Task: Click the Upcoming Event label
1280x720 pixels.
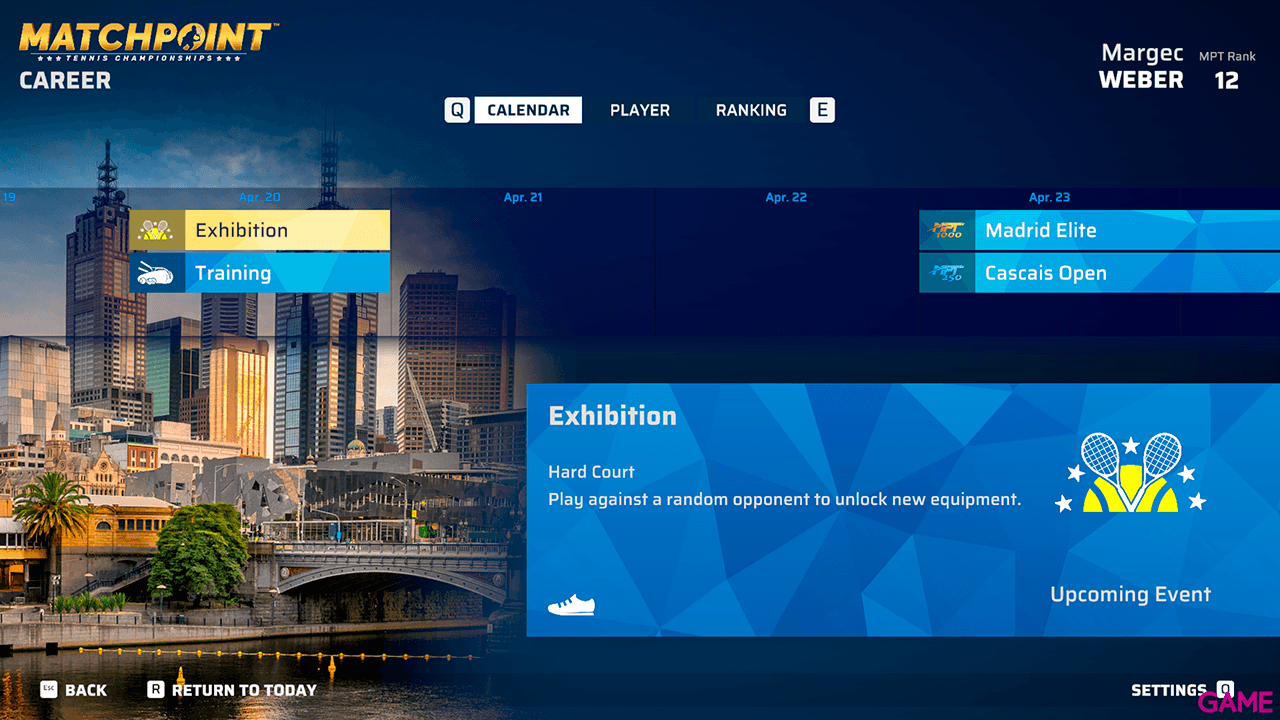Action: (1130, 594)
